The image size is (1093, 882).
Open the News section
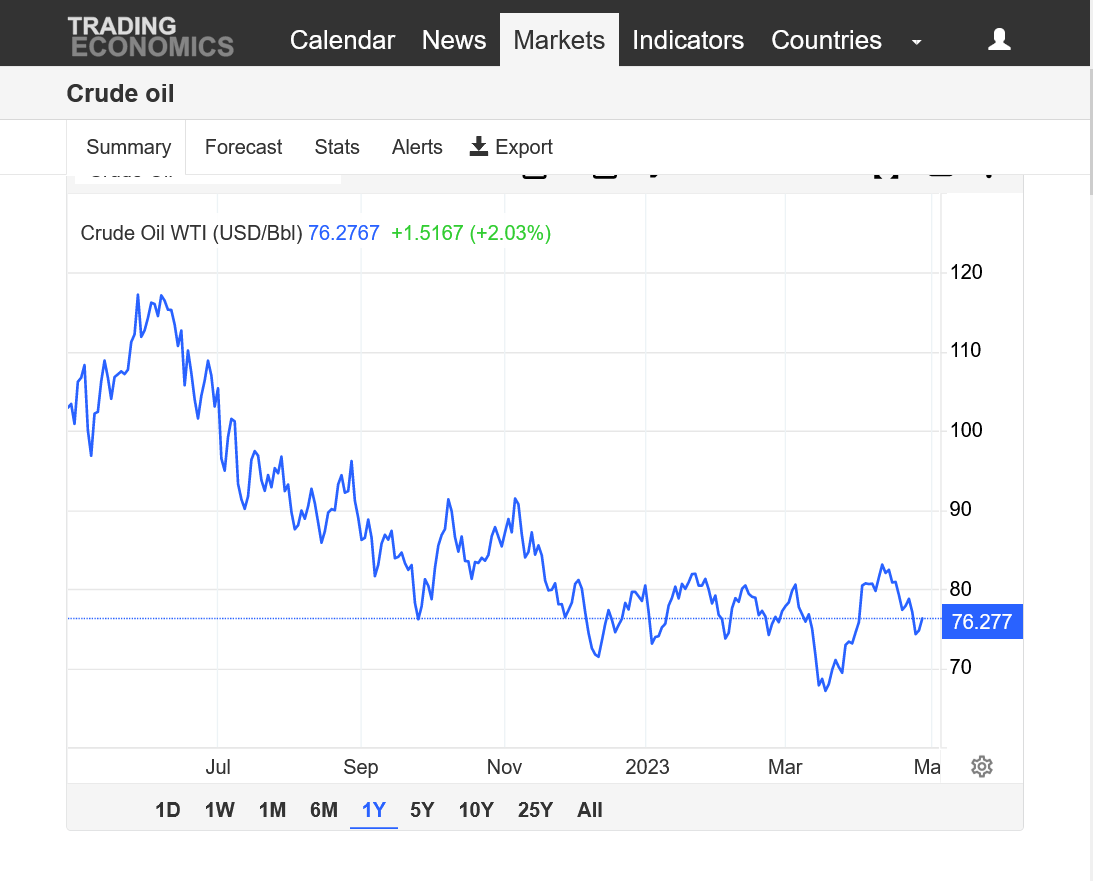(x=454, y=40)
